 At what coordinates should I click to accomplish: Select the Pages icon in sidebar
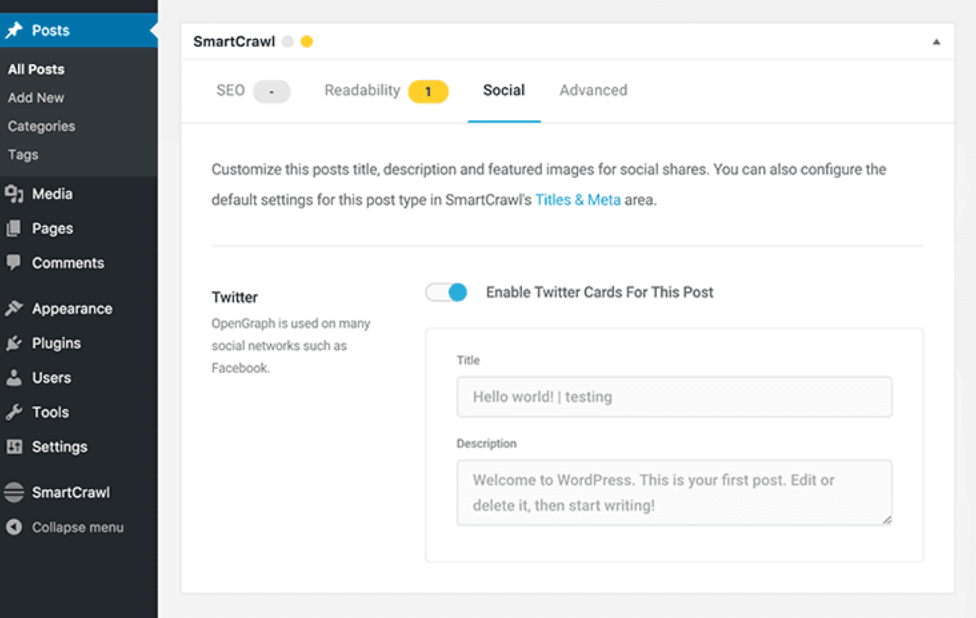coord(14,228)
